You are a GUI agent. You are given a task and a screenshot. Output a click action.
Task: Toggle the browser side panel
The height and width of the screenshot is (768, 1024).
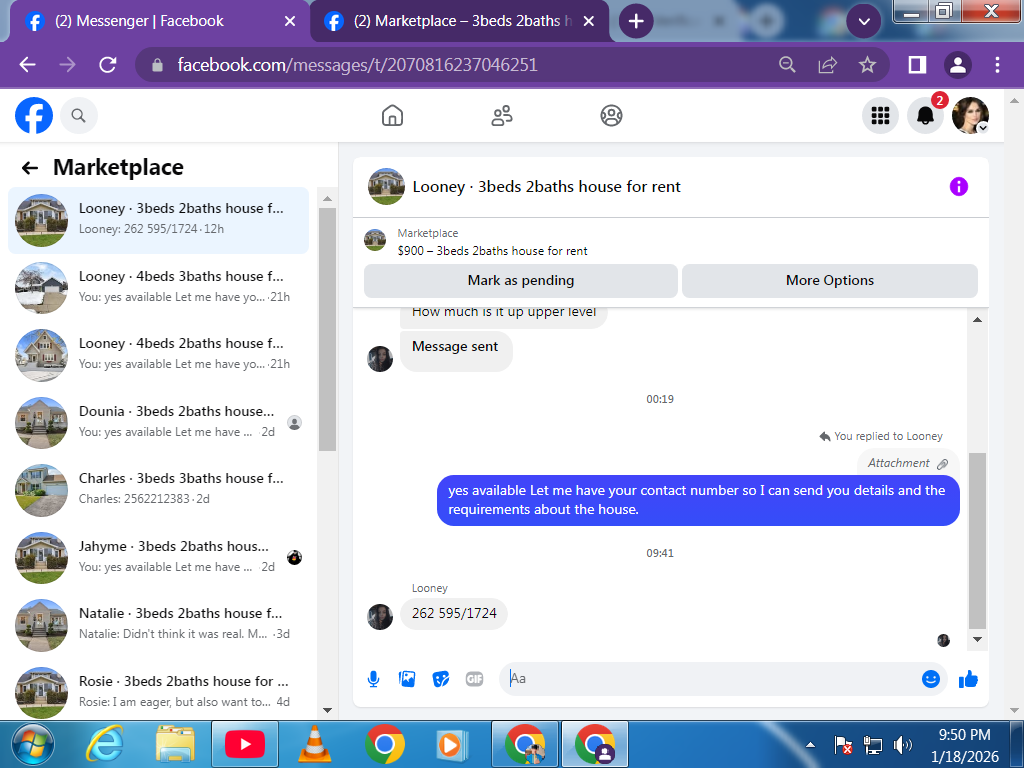(918, 65)
